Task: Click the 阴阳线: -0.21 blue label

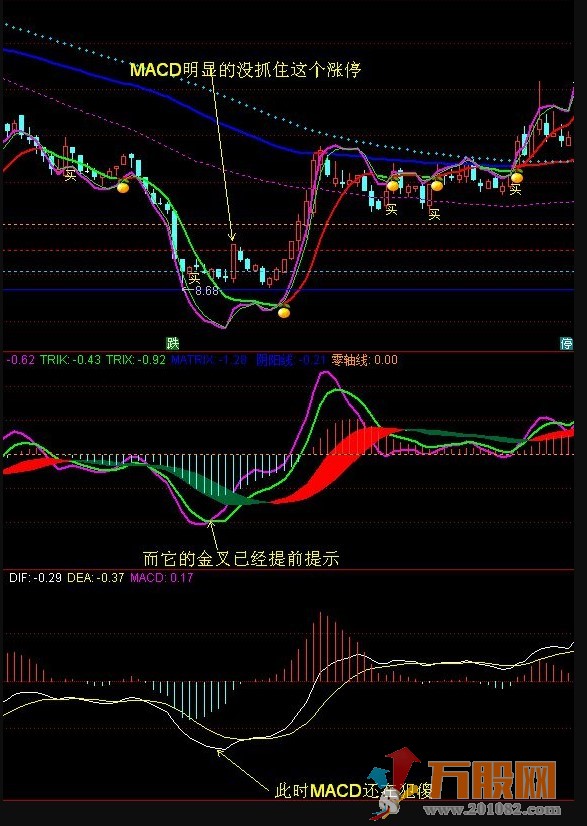Action: point(291,360)
